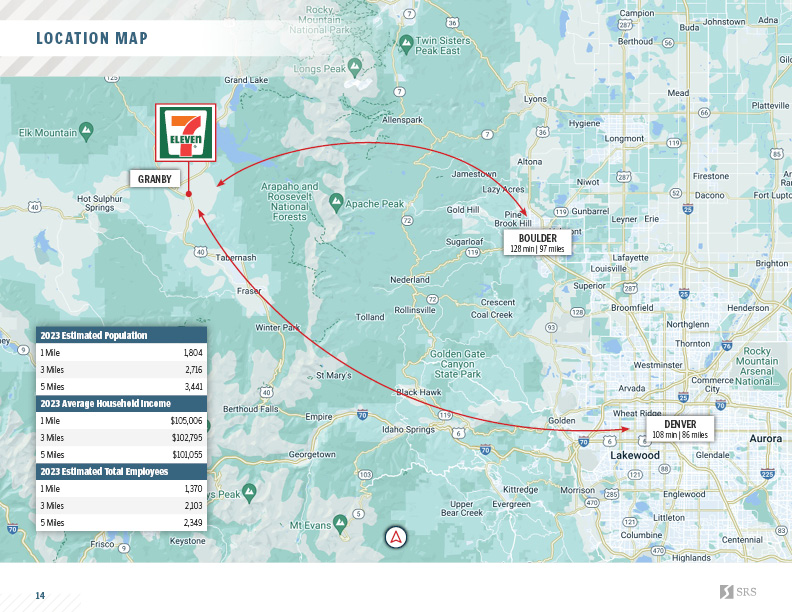Click the Berthoud Falls map label
The width and height of the screenshot is (792, 612).
[x=251, y=409]
